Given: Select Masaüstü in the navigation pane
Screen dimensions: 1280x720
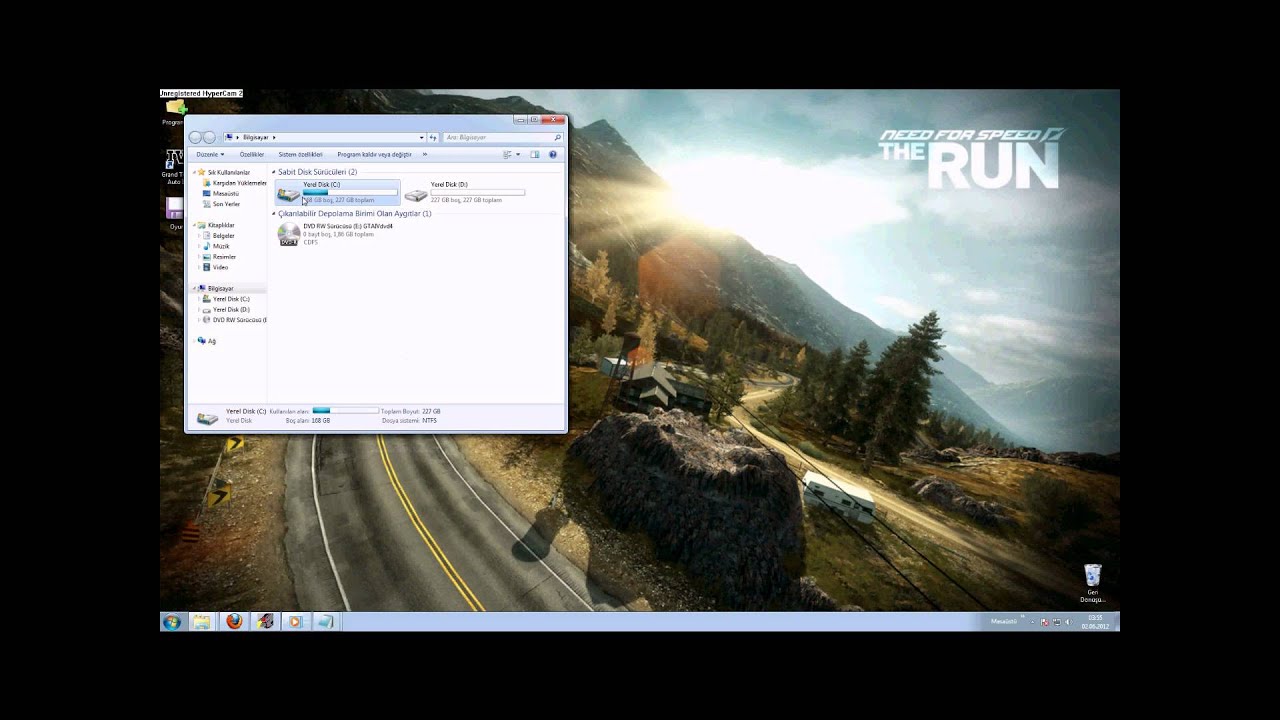Looking at the screenshot, I should click(225, 193).
